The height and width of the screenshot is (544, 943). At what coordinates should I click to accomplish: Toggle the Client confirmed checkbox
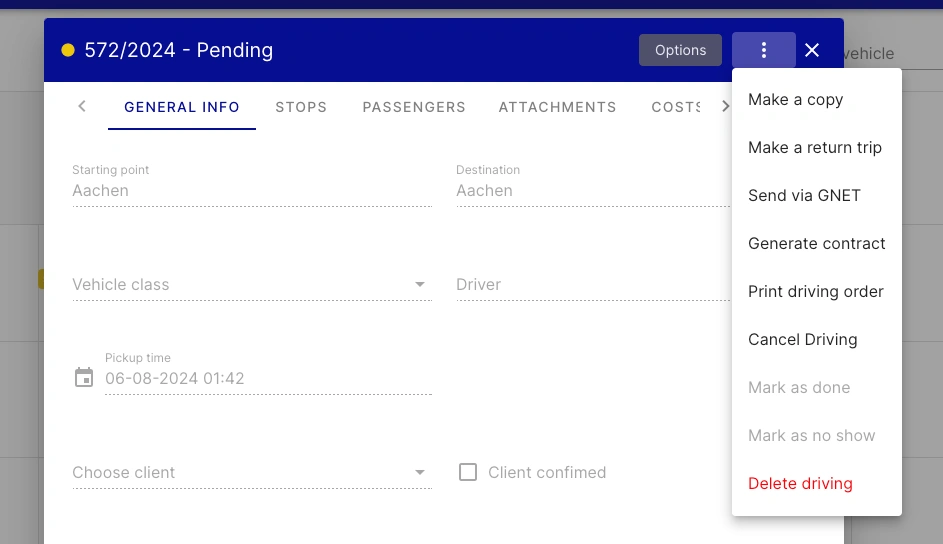(468, 472)
